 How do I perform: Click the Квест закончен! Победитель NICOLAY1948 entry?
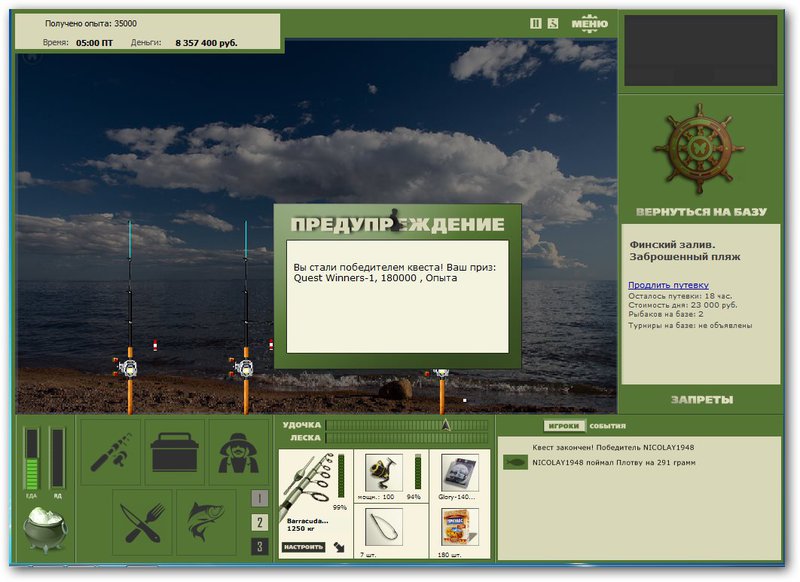tap(613, 447)
